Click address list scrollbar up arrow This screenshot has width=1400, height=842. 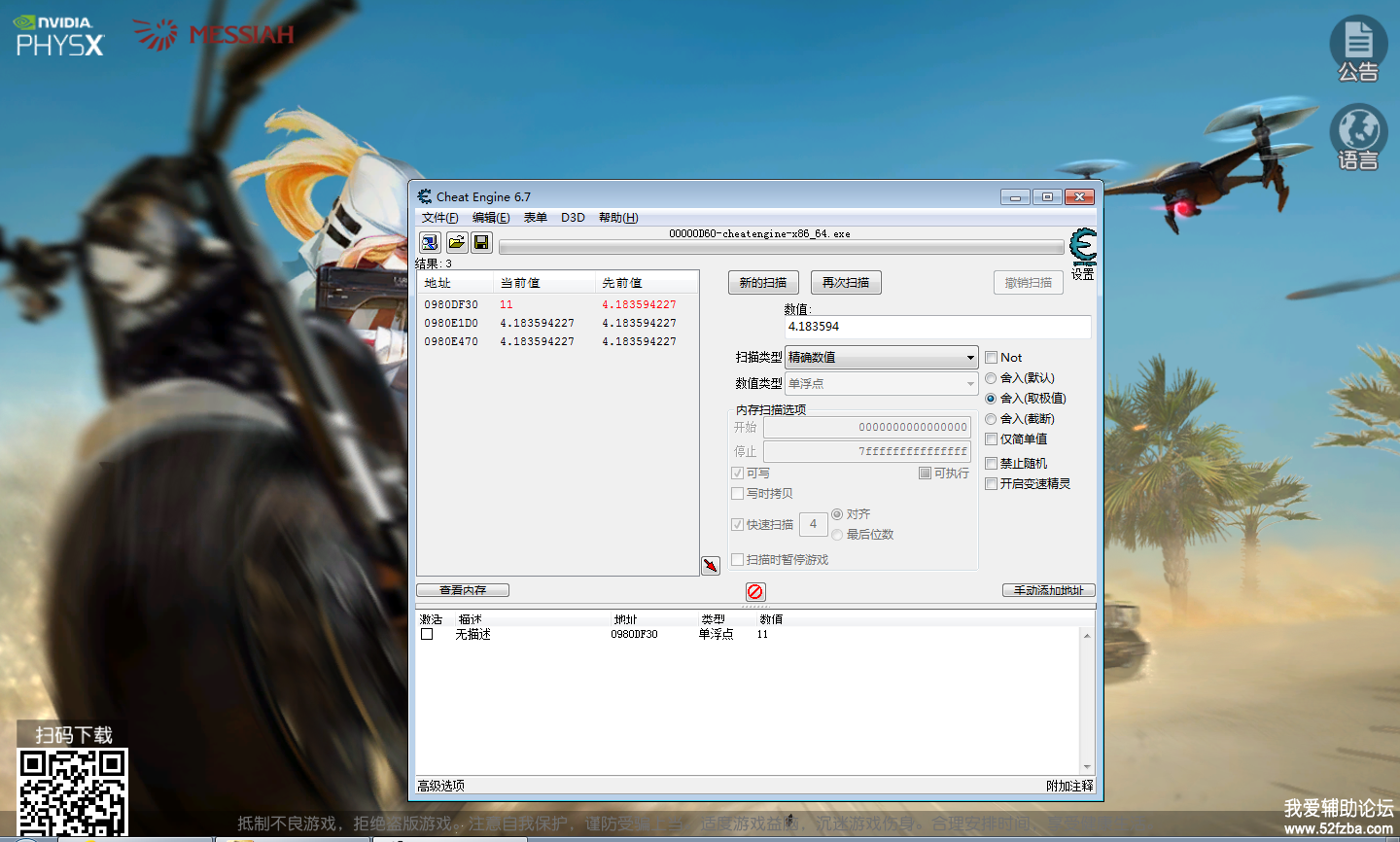click(1087, 635)
